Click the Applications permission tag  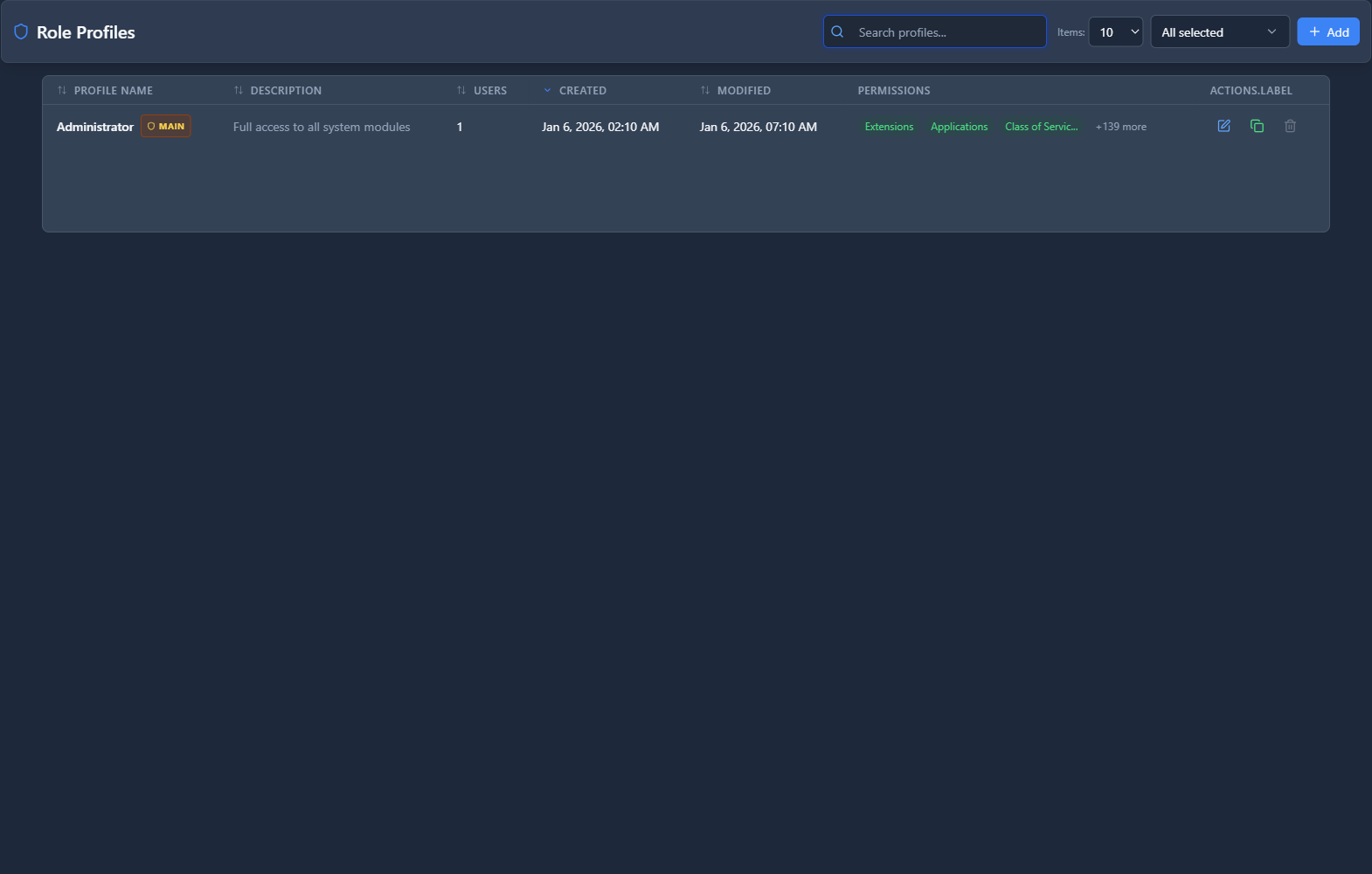[x=959, y=127]
